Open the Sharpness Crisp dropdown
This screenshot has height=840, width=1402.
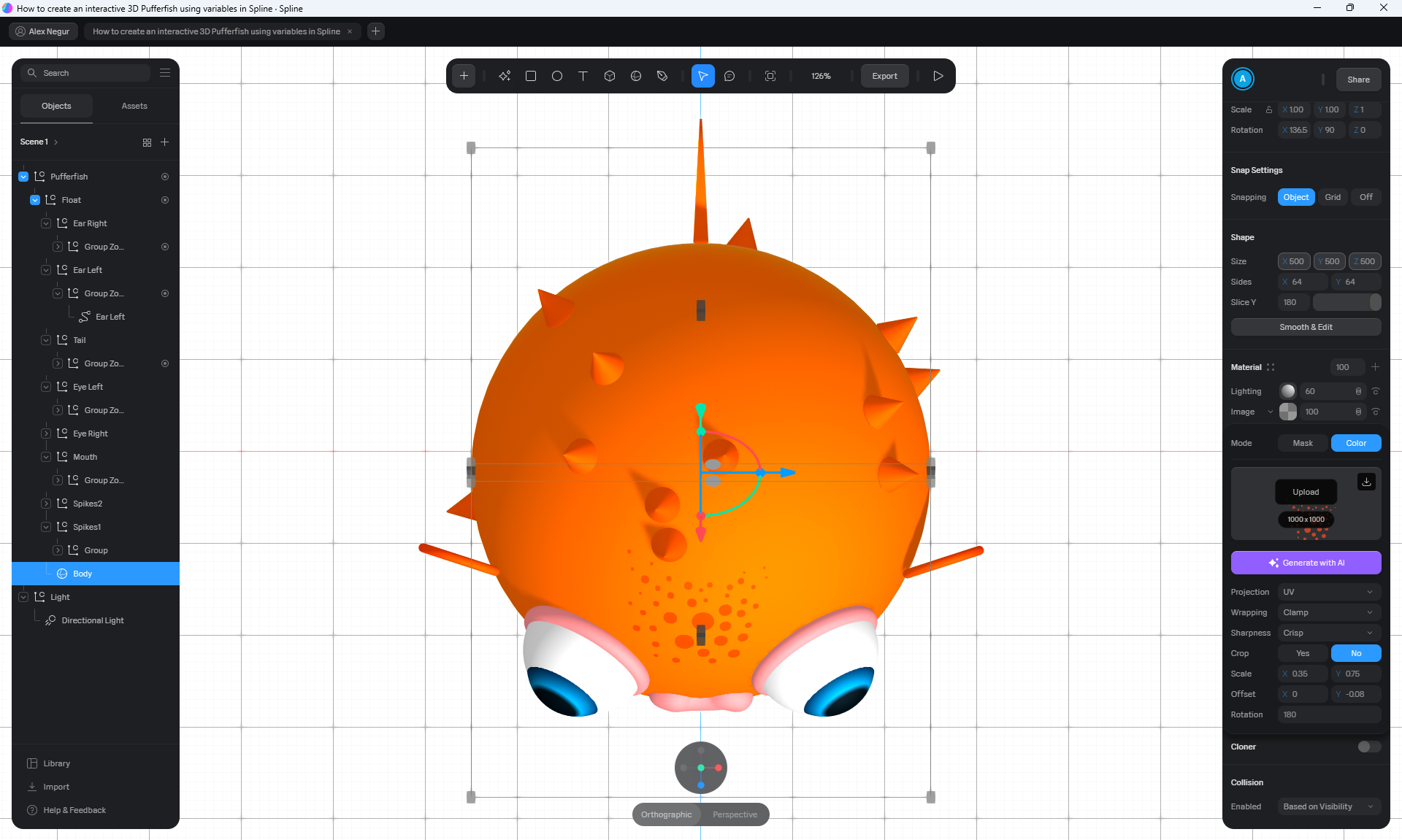pyautogui.click(x=1328, y=633)
